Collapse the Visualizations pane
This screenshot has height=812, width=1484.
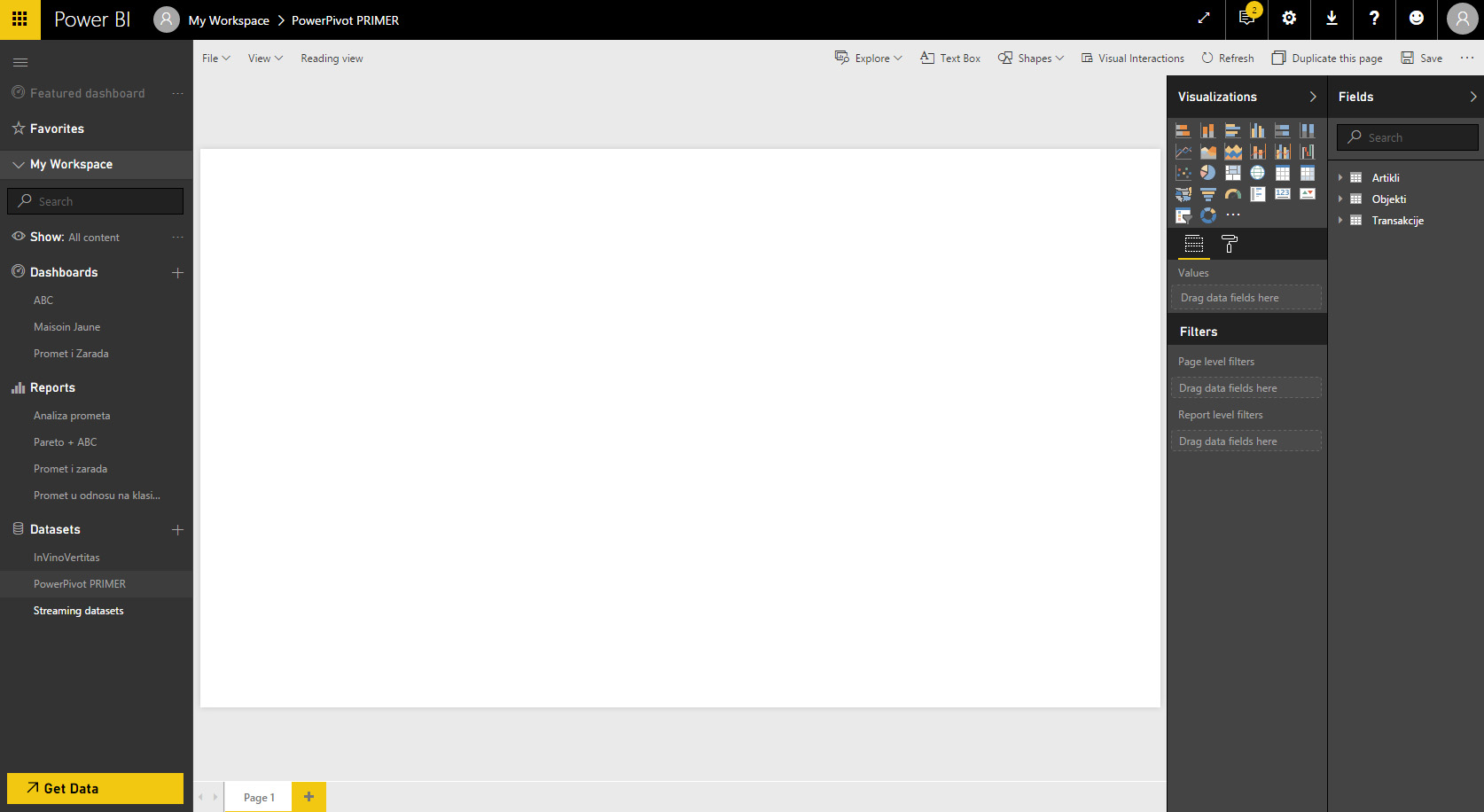pos(1313,97)
